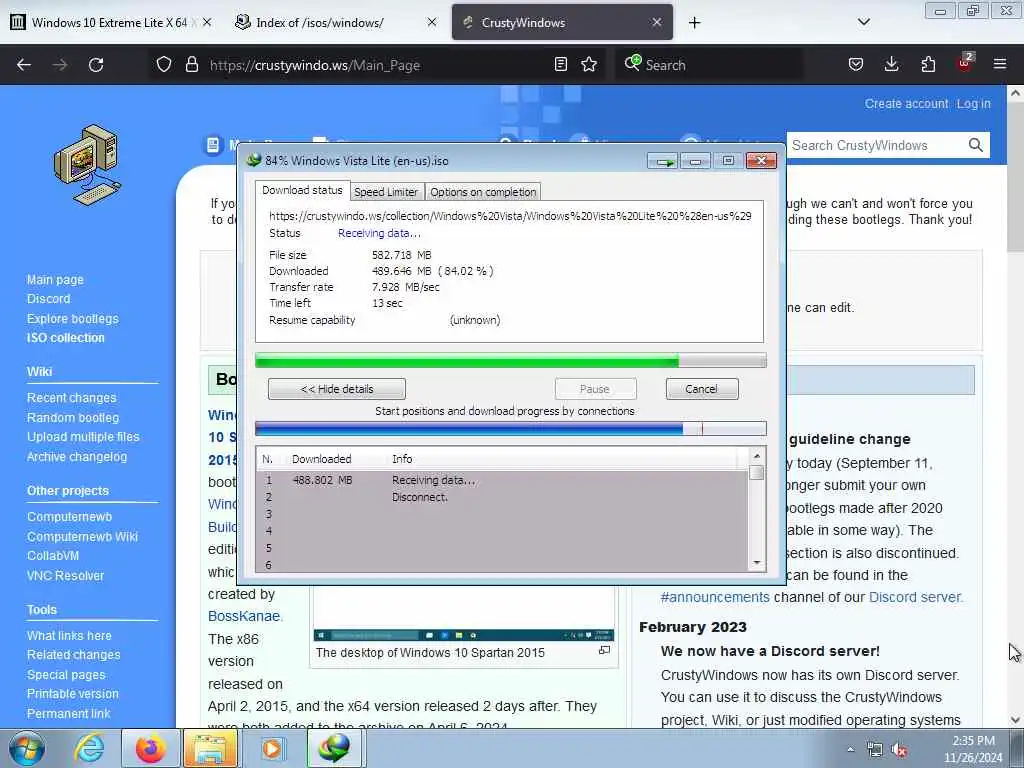Screen dimensions: 1024x768
Task: Launch Internet Explorer from taskbar
Action: 89,748
